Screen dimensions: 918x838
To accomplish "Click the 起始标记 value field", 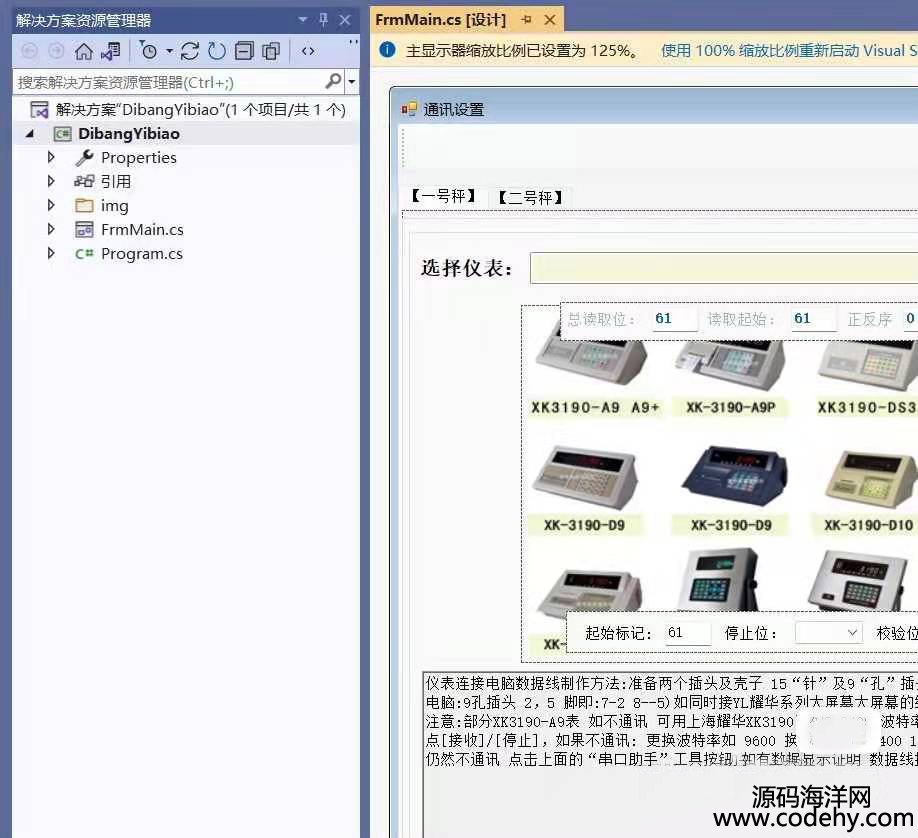I will (688, 633).
